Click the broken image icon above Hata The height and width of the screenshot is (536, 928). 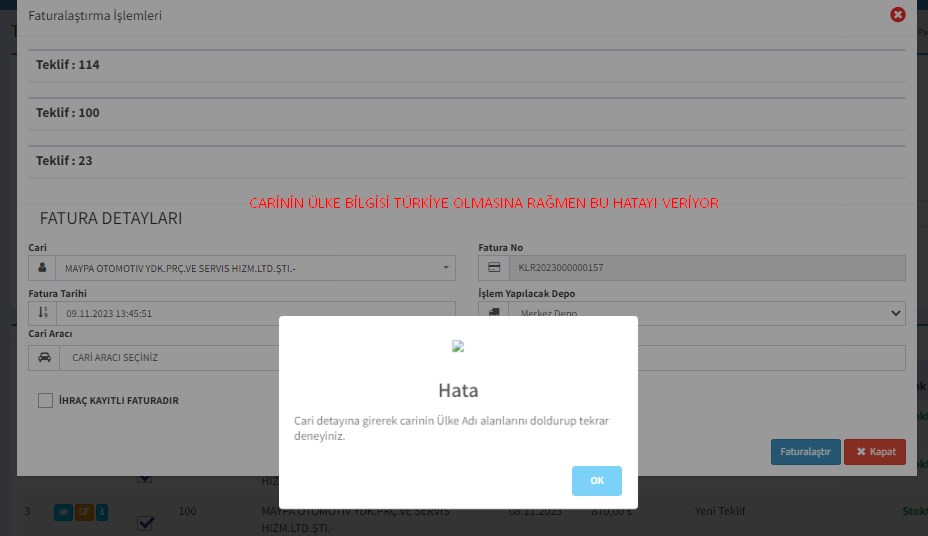click(x=458, y=346)
